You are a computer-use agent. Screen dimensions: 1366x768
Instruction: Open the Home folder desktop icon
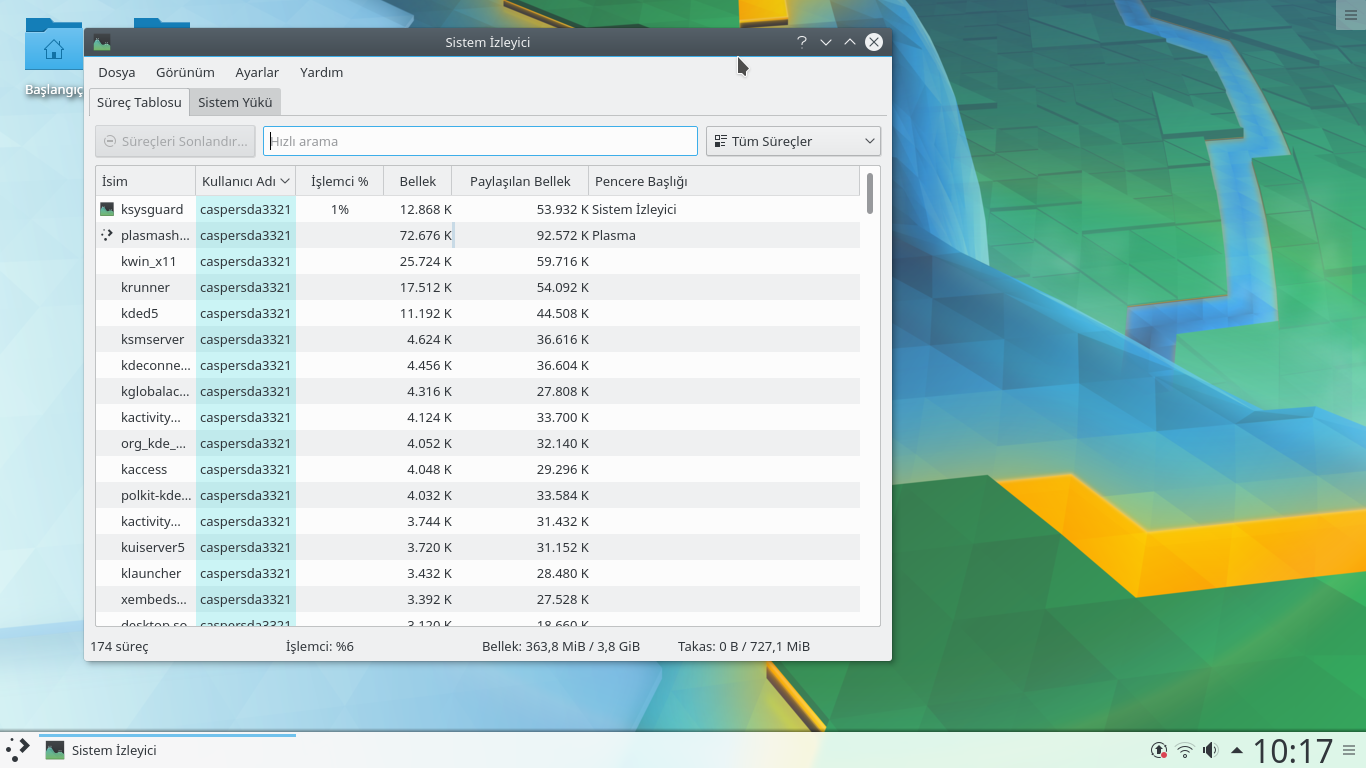click(x=53, y=50)
